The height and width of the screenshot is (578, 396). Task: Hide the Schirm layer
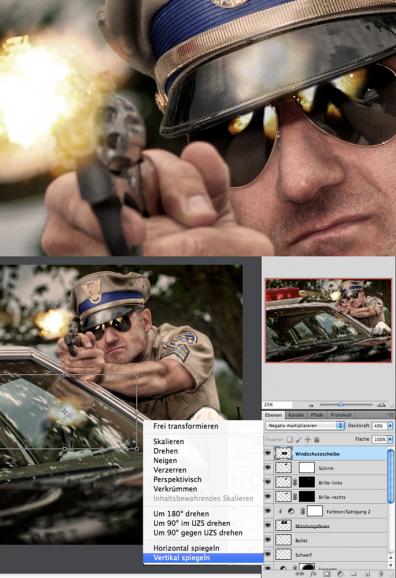pos(268,468)
